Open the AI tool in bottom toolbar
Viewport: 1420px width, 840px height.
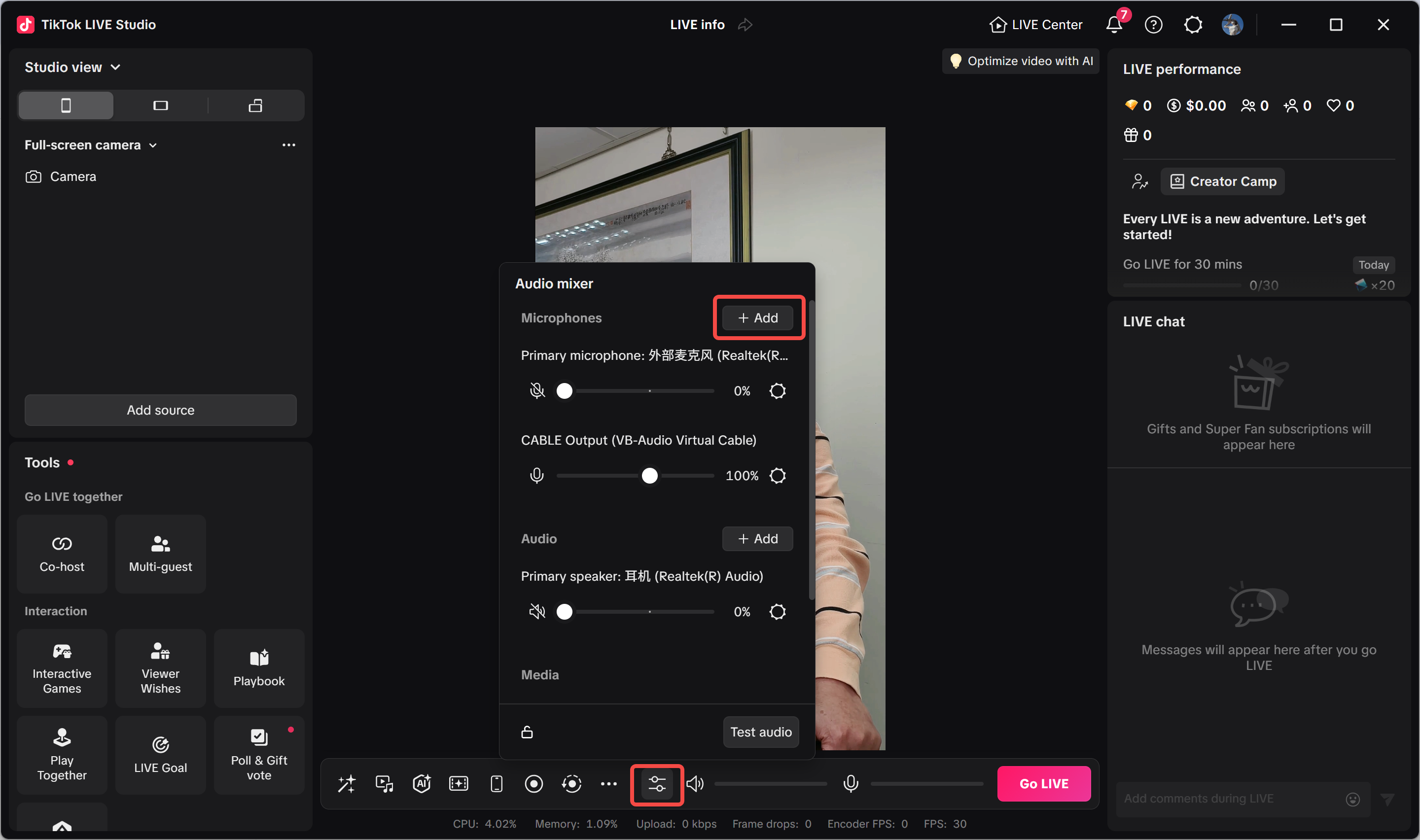point(422,784)
